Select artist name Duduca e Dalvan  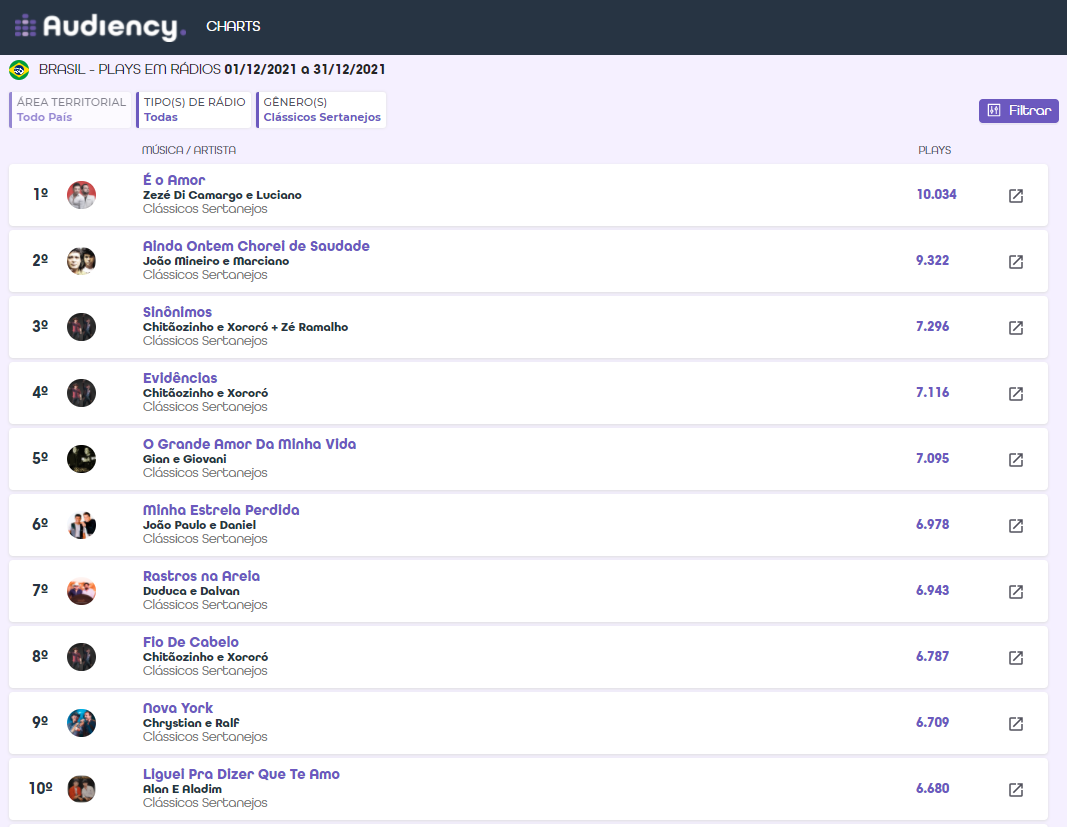[191, 591]
